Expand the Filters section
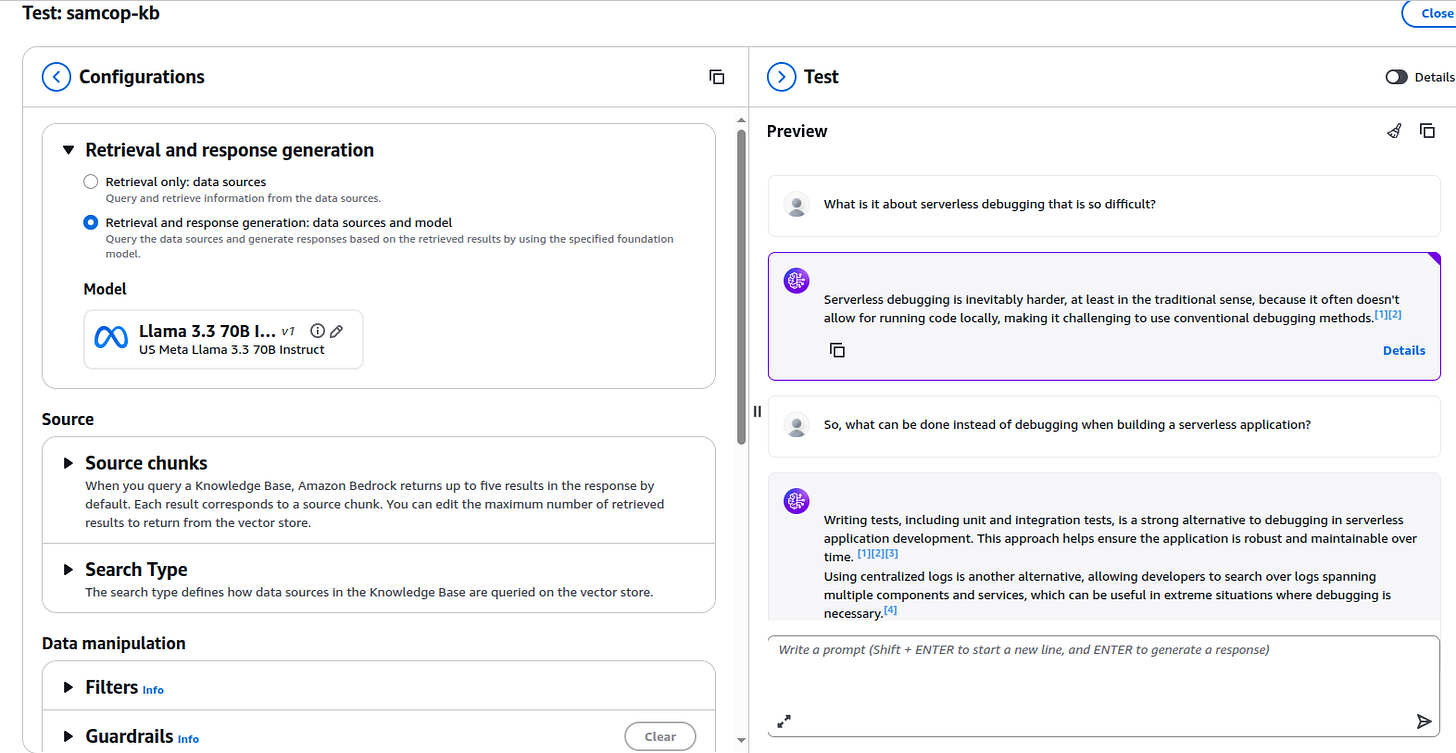The width and height of the screenshot is (1456, 753). pyautogui.click(x=69, y=687)
